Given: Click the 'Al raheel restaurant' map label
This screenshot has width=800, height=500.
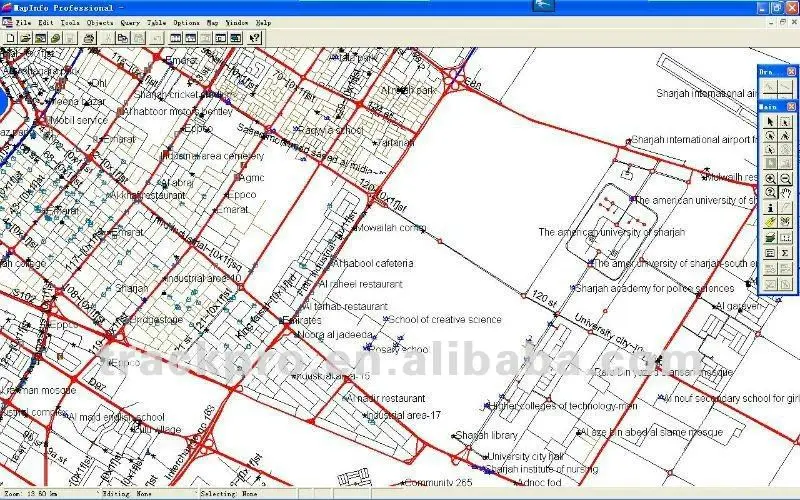Looking at the screenshot, I should [361, 284].
